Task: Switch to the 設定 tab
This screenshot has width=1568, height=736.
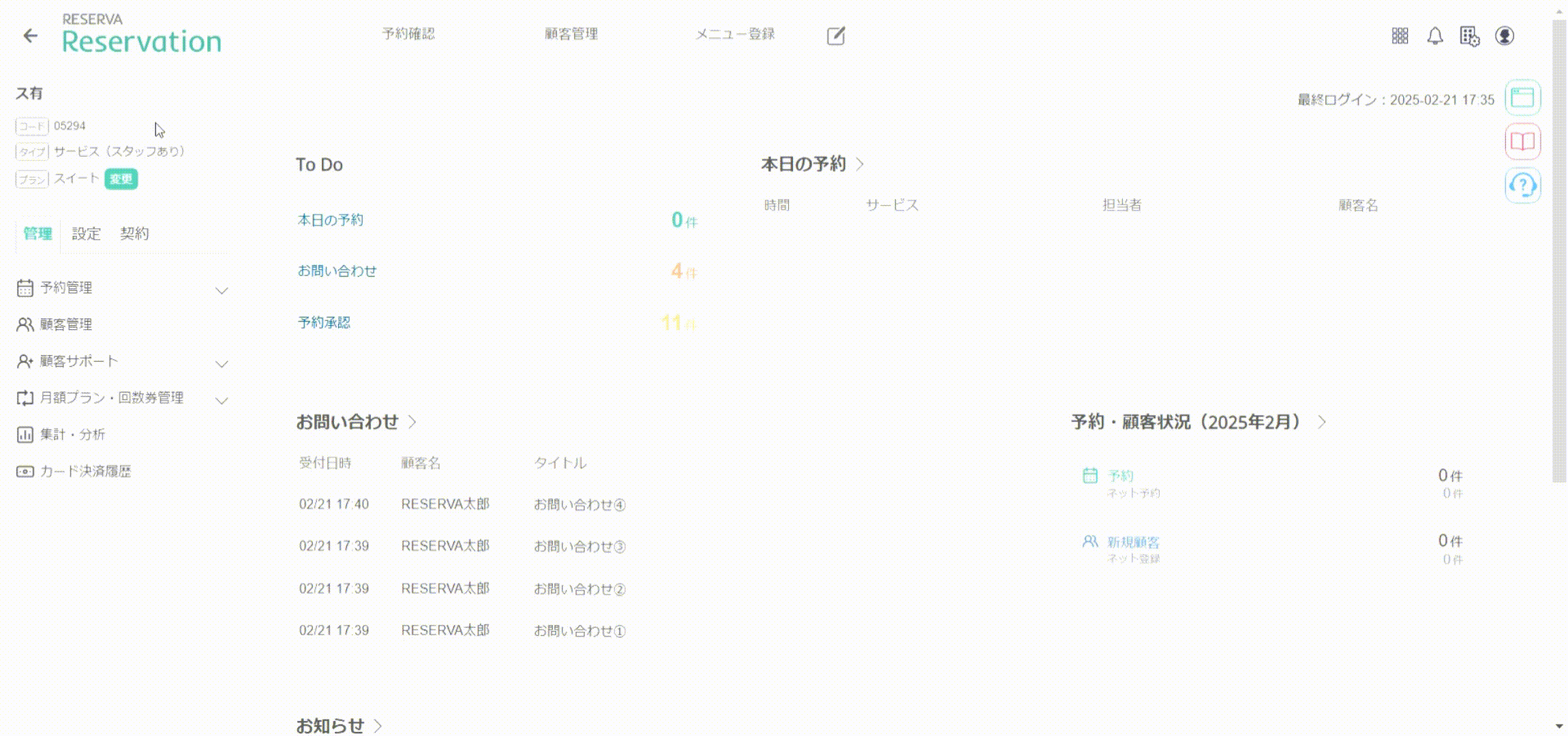Action: pyautogui.click(x=86, y=234)
